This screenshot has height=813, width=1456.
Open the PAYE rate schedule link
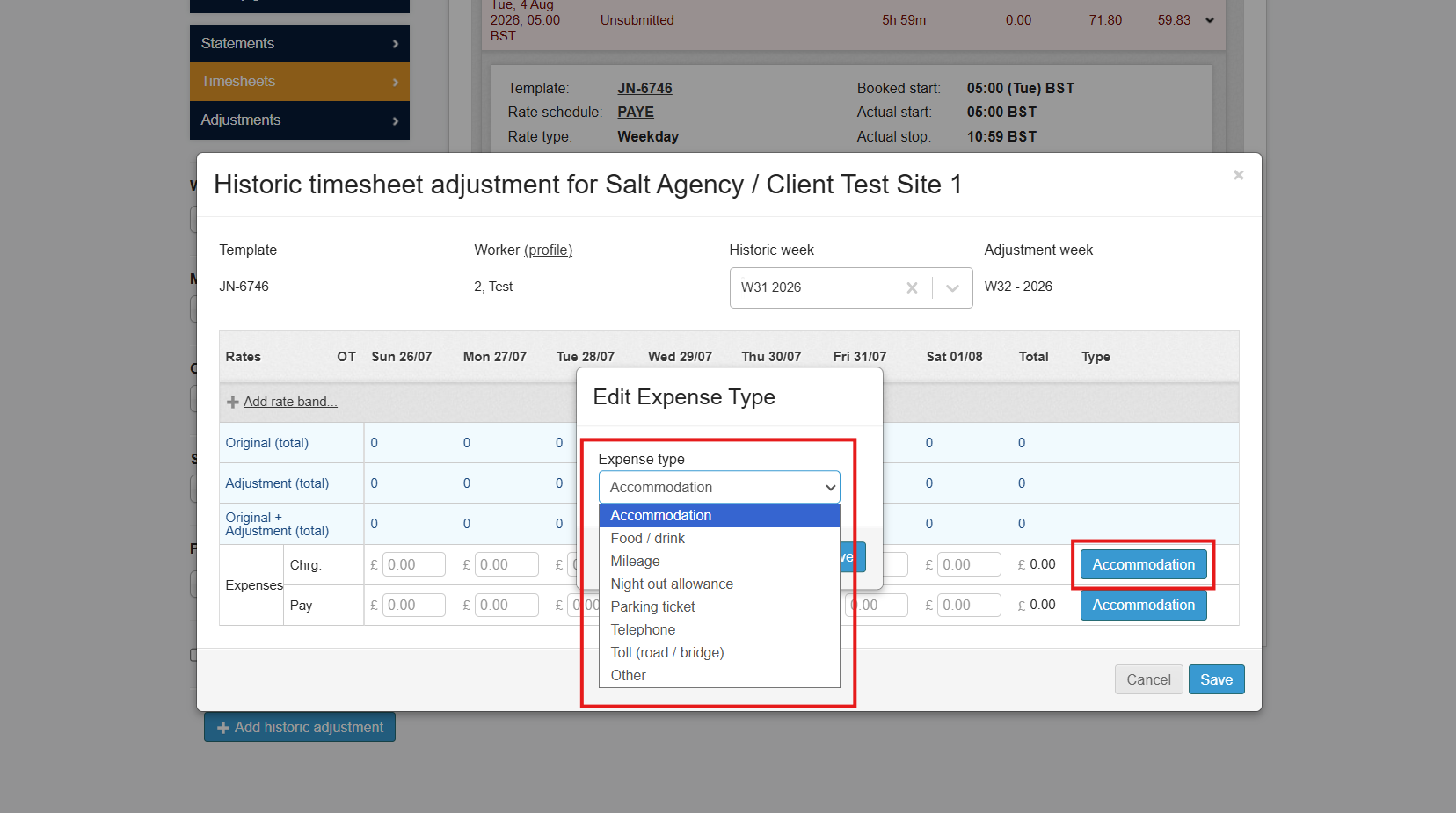(x=636, y=113)
